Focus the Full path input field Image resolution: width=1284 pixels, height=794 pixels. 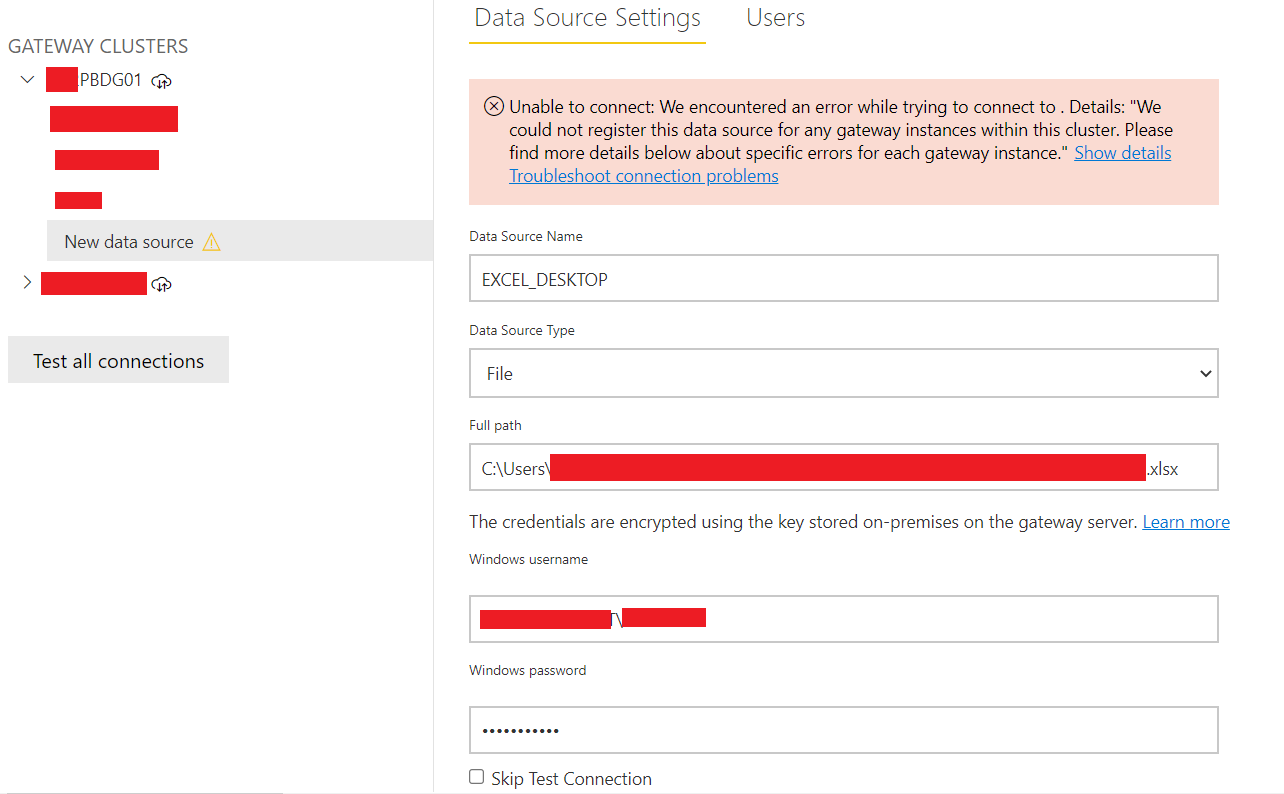tap(844, 467)
